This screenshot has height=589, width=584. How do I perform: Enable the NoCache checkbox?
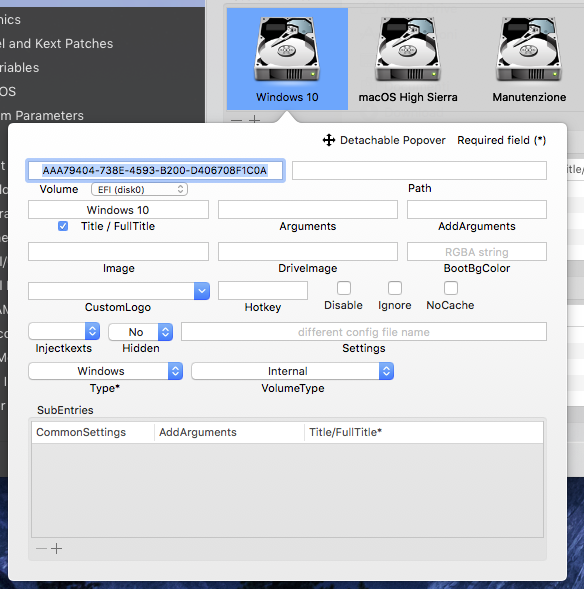coord(451,288)
